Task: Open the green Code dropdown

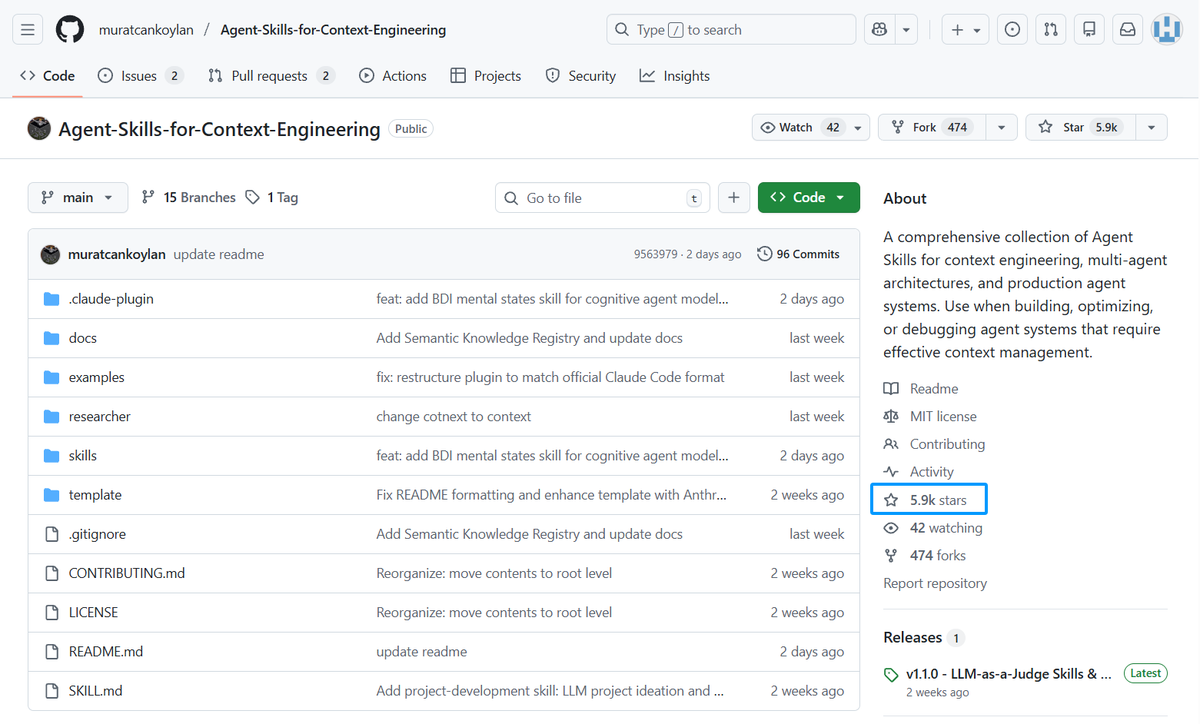Action: click(808, 198)
